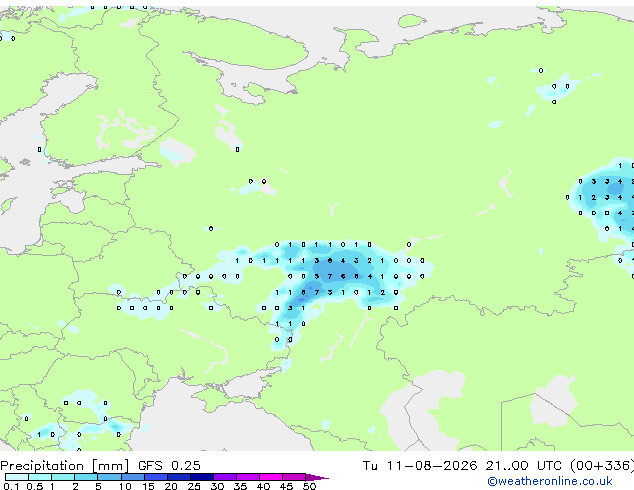The image size is (634, 490).
Task: Select the 2–5 mm legend color swatch
Action: click(x=86, y=477)
